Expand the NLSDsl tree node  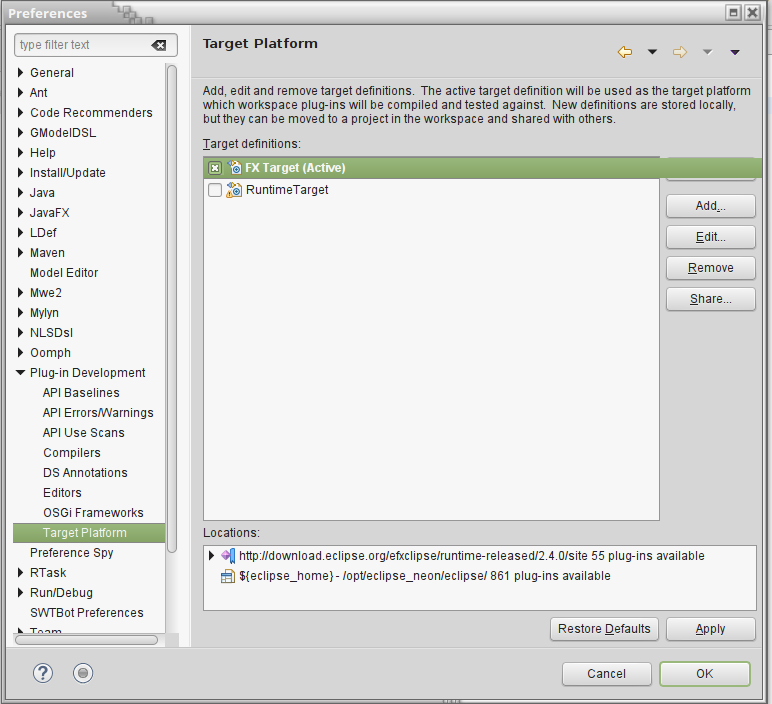(20, 333)
